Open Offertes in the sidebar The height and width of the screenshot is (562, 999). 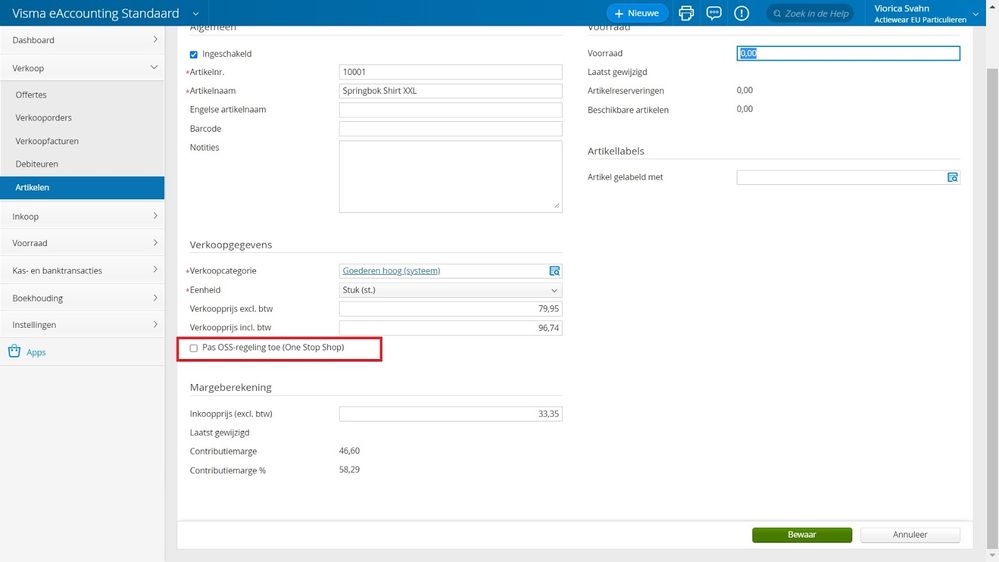click(31, 94)
